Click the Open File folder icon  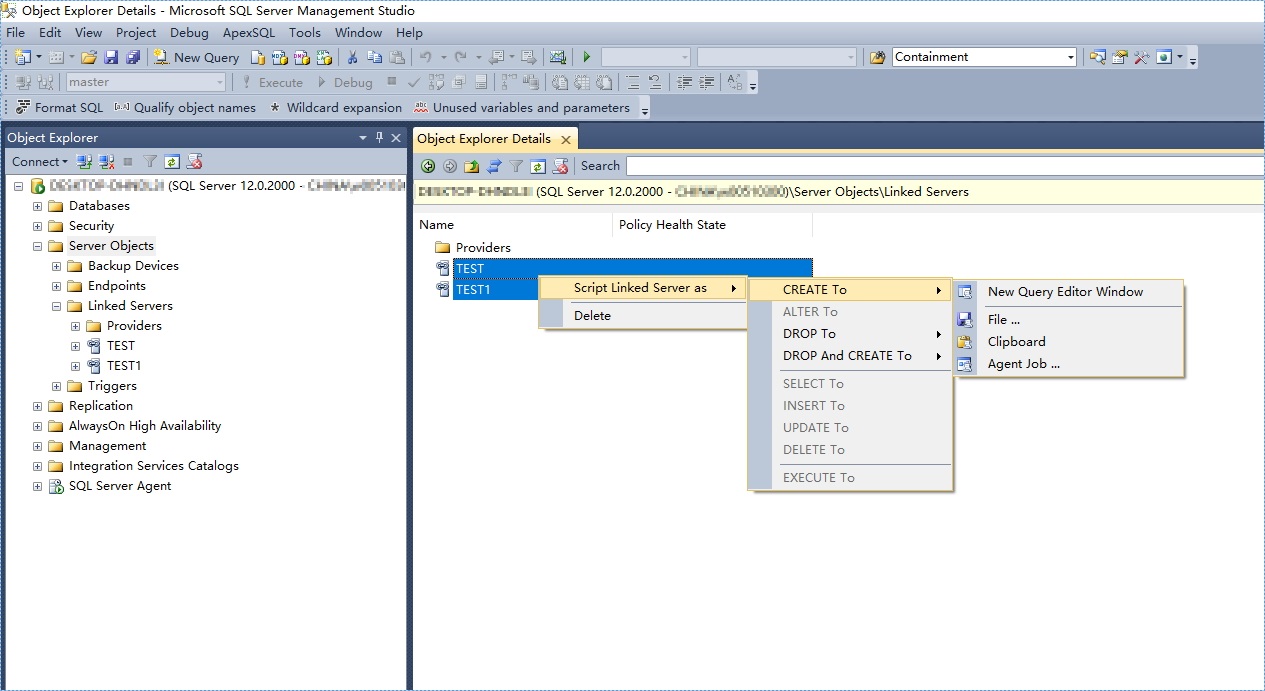coord(89,57)
